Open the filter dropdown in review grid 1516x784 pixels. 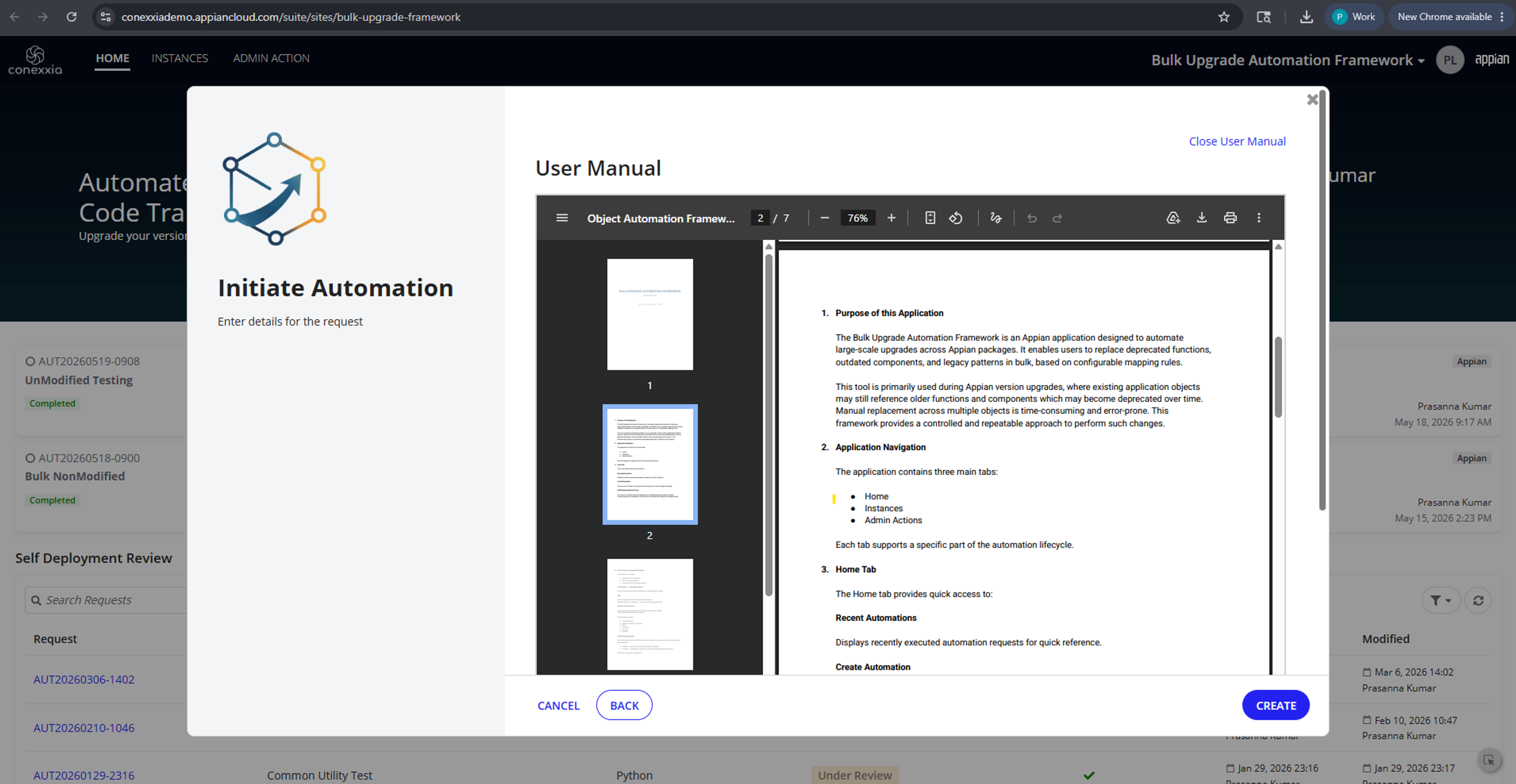click(1441, 600)
